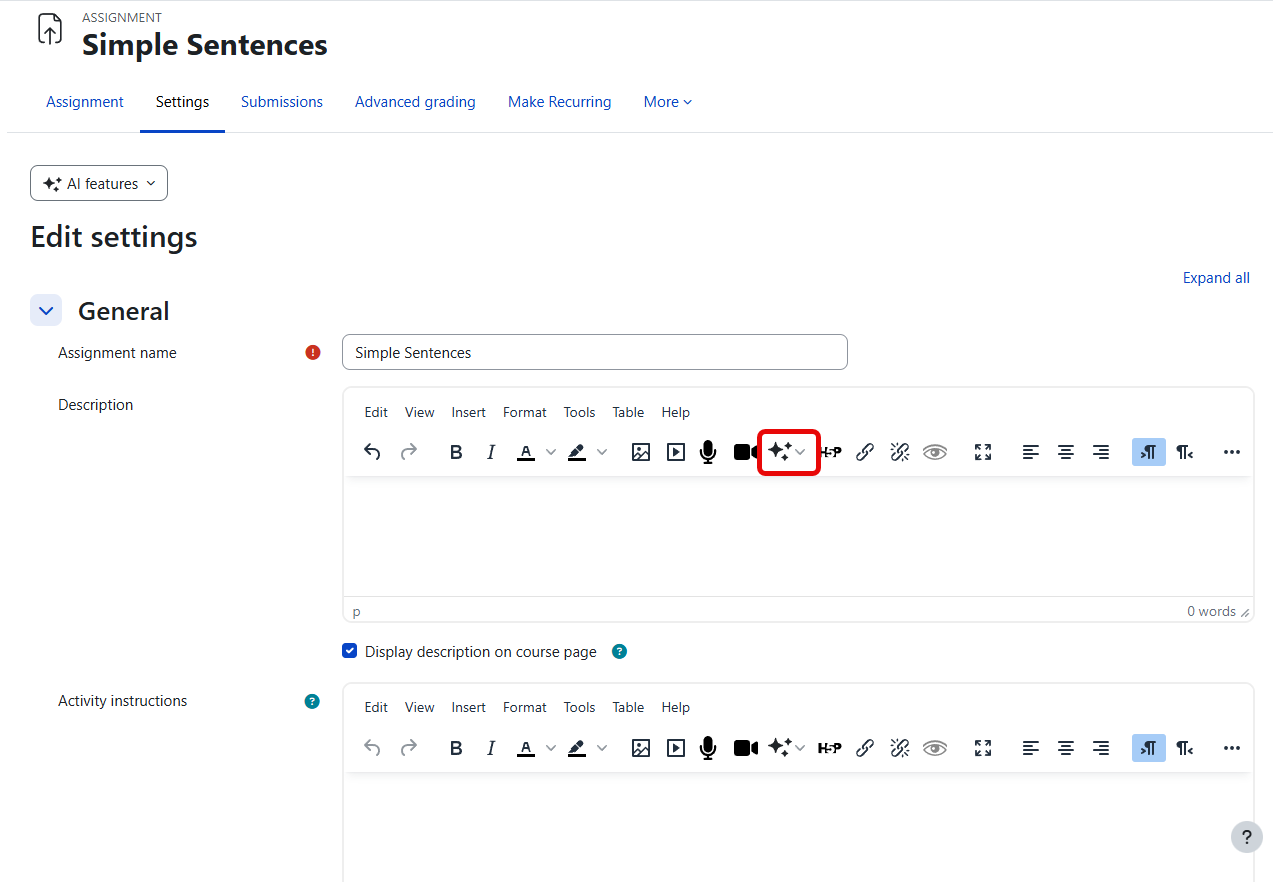
Task: Click multimedia icon in Activity instructions toolbar
Action: click(676, 748)
